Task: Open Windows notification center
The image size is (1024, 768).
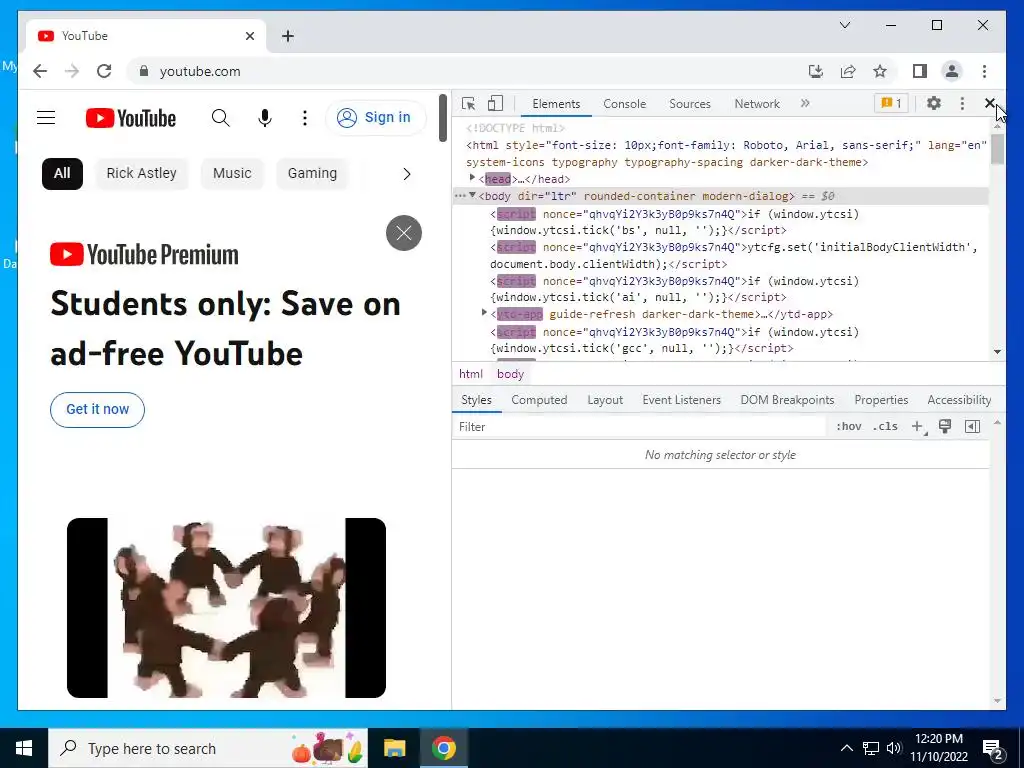Action: click(992, 749)
